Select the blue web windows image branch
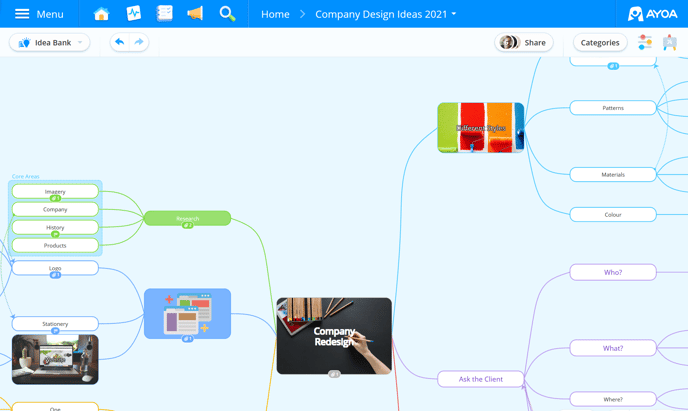This screenshot has height=411, width=688. [x=187, y=314]
